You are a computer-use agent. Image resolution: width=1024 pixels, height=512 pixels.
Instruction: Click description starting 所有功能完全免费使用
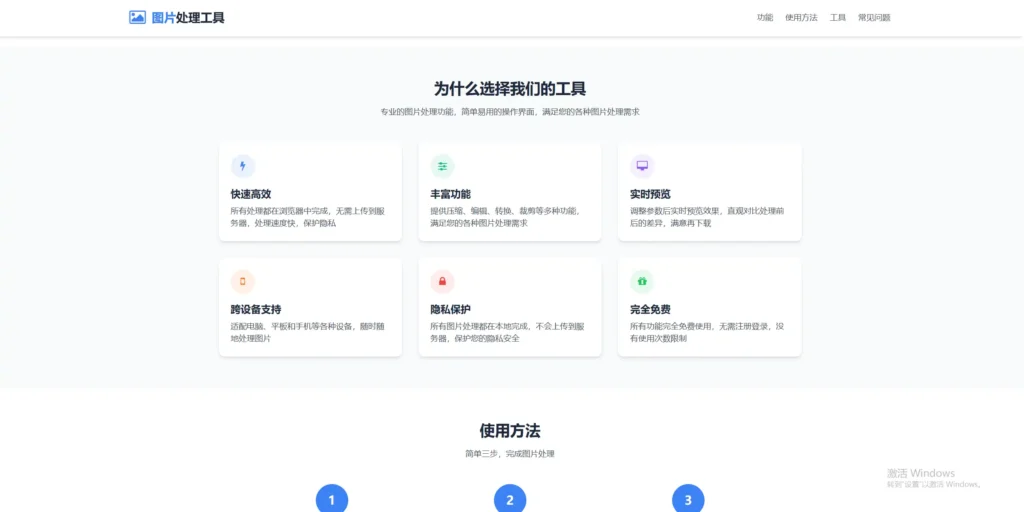[x=707, y=332]
